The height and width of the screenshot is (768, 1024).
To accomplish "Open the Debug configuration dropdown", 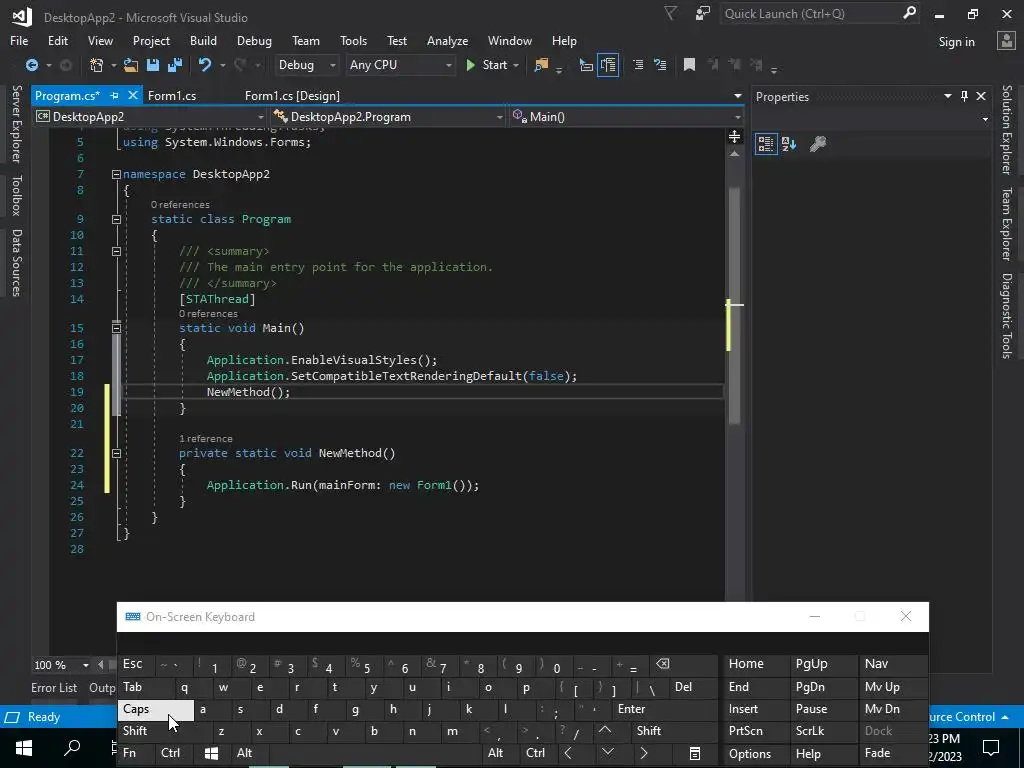I will pyautogui.click(x=306, y=65).
